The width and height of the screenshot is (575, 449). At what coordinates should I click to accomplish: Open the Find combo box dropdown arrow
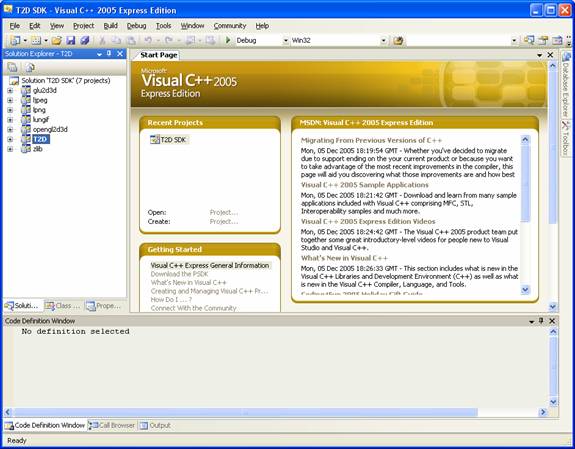point(514,41)
